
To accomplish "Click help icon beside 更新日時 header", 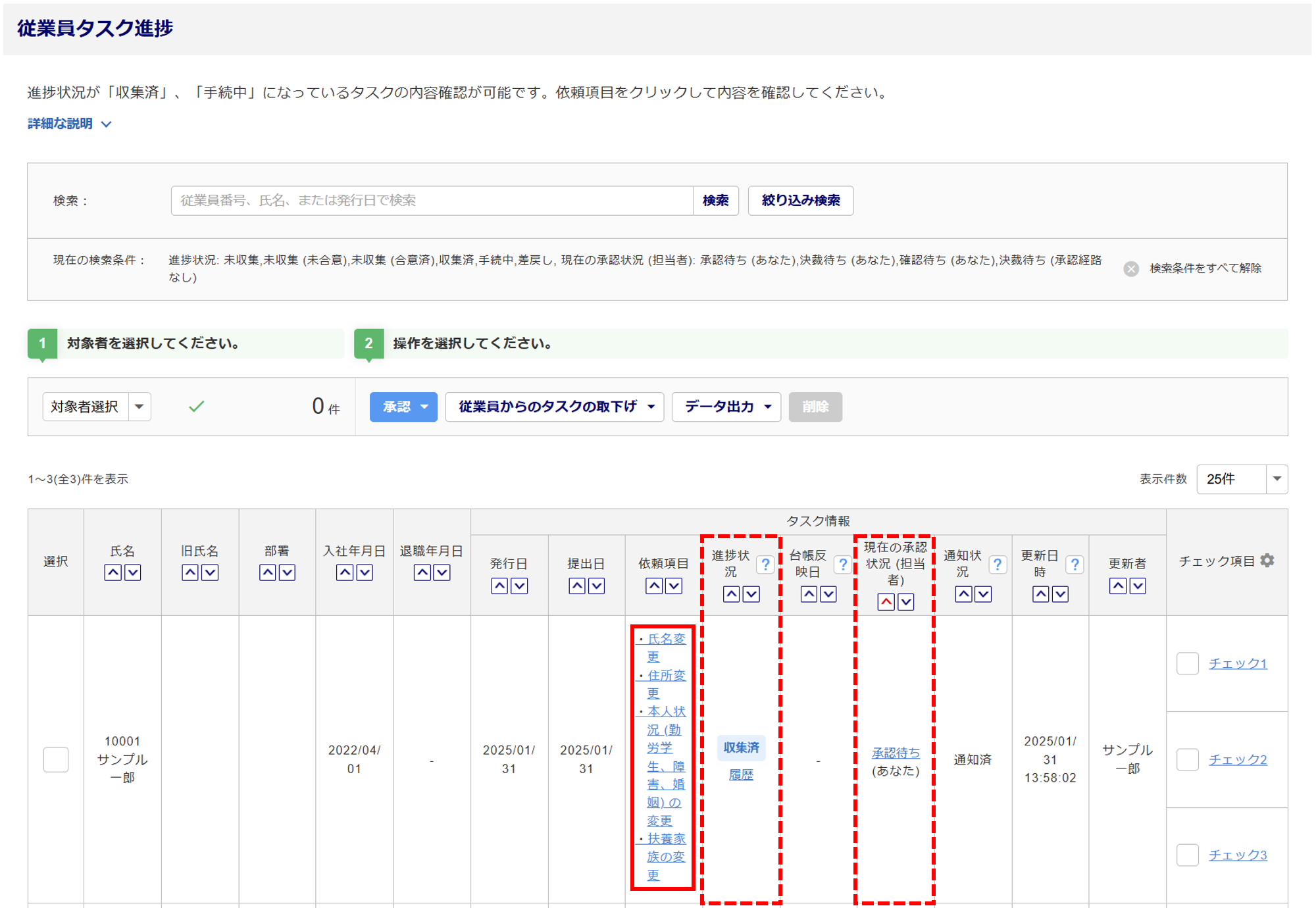I will pos(1075,565).
